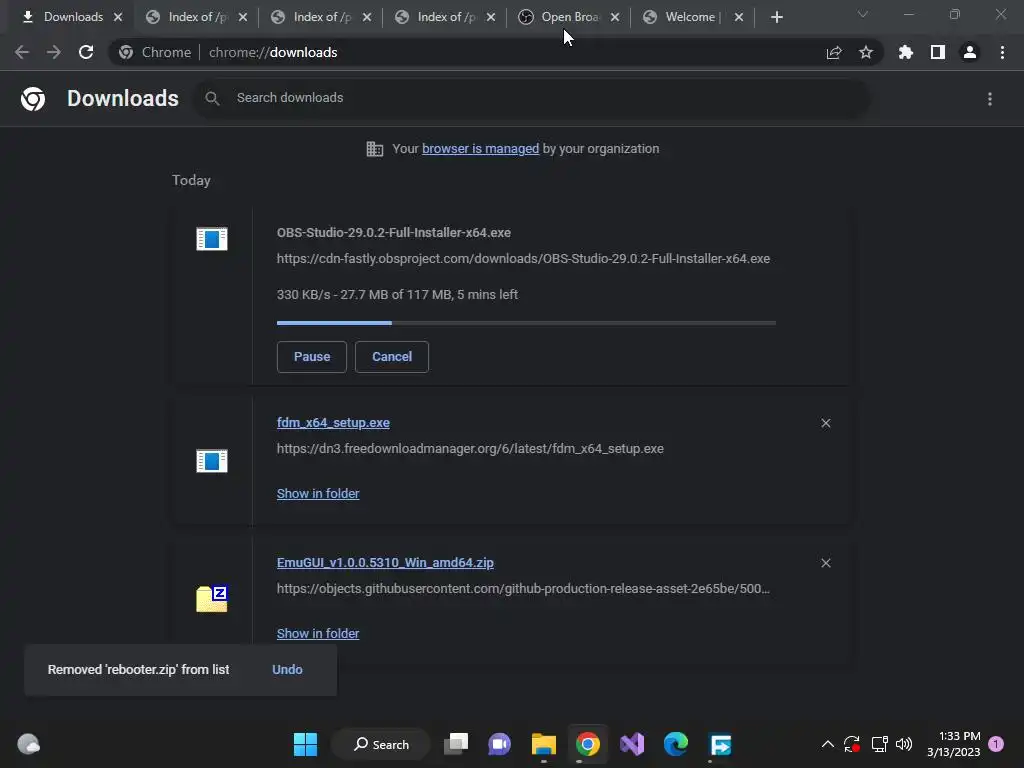Focus the Search downloads field

(532, 98)
